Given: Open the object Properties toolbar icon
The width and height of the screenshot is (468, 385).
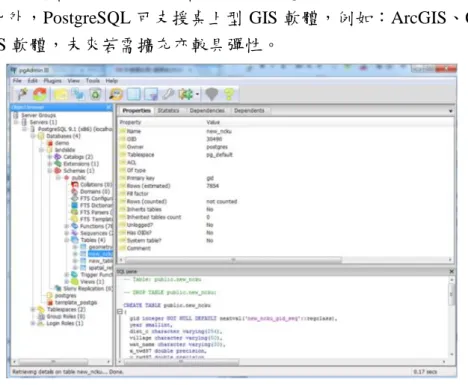Looking at the screenshot, I should pyautogui.click(x=61, y=95).
